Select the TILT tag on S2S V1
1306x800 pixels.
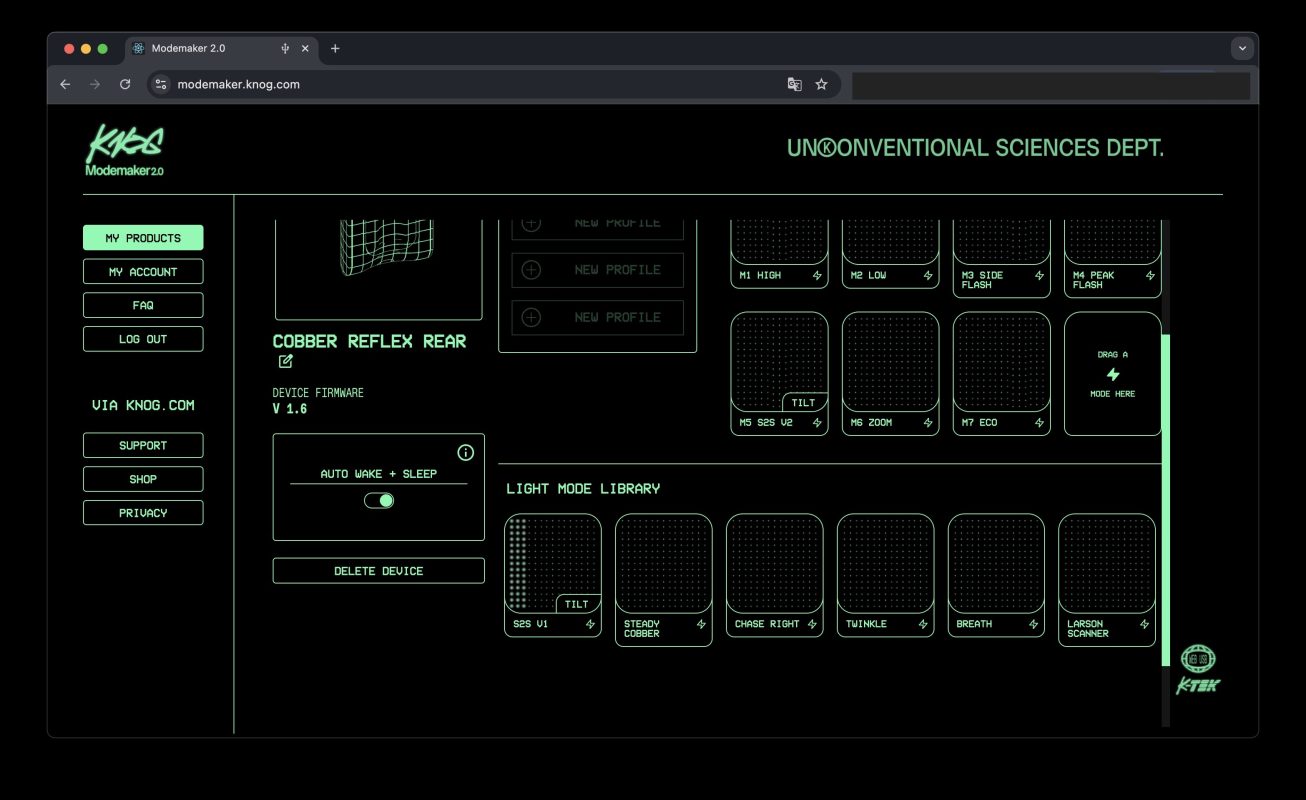pyautogui.click(x=577, y=604)
